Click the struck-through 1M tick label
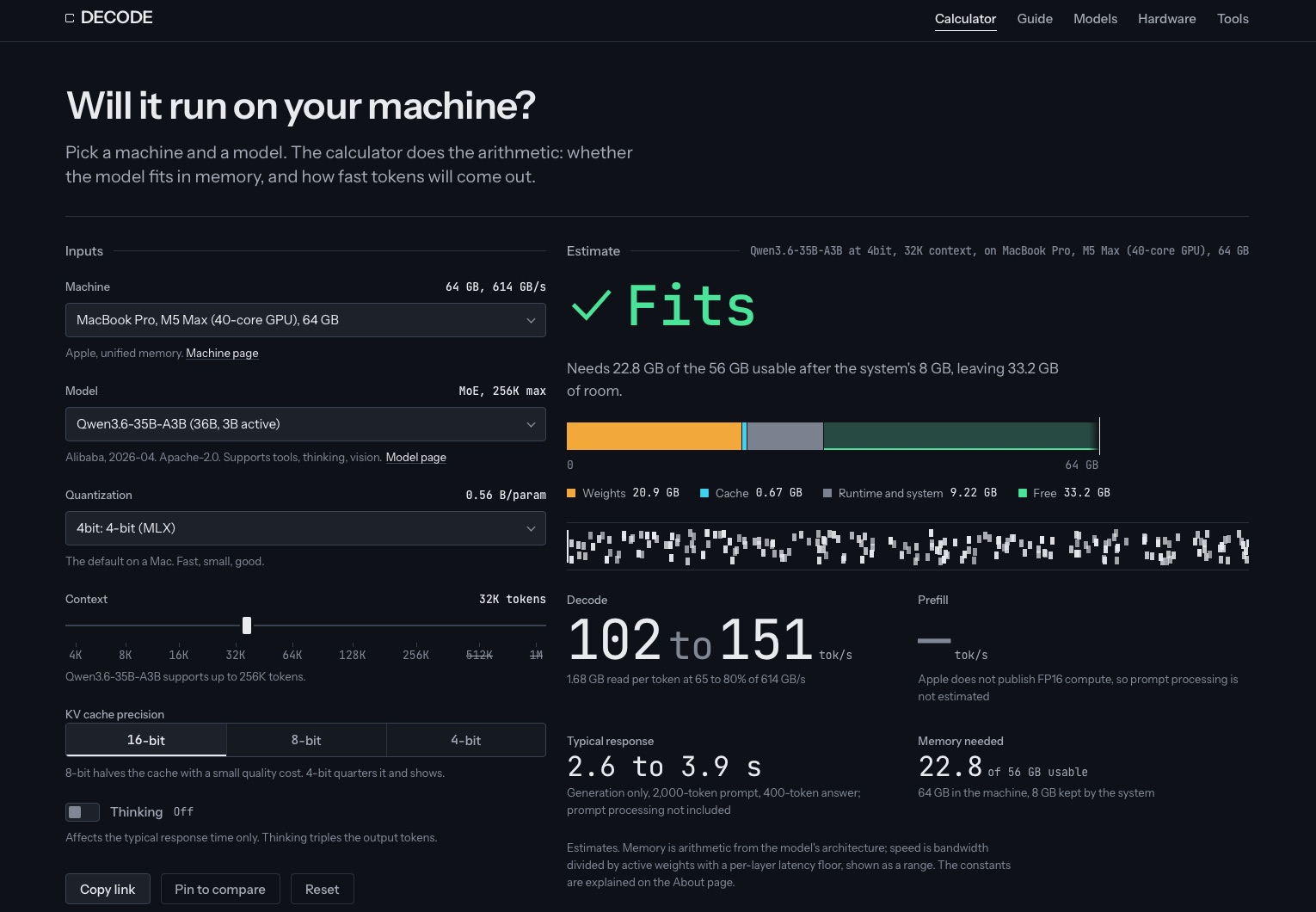The width and height of the screenshot is (1316, 912). 536,655
